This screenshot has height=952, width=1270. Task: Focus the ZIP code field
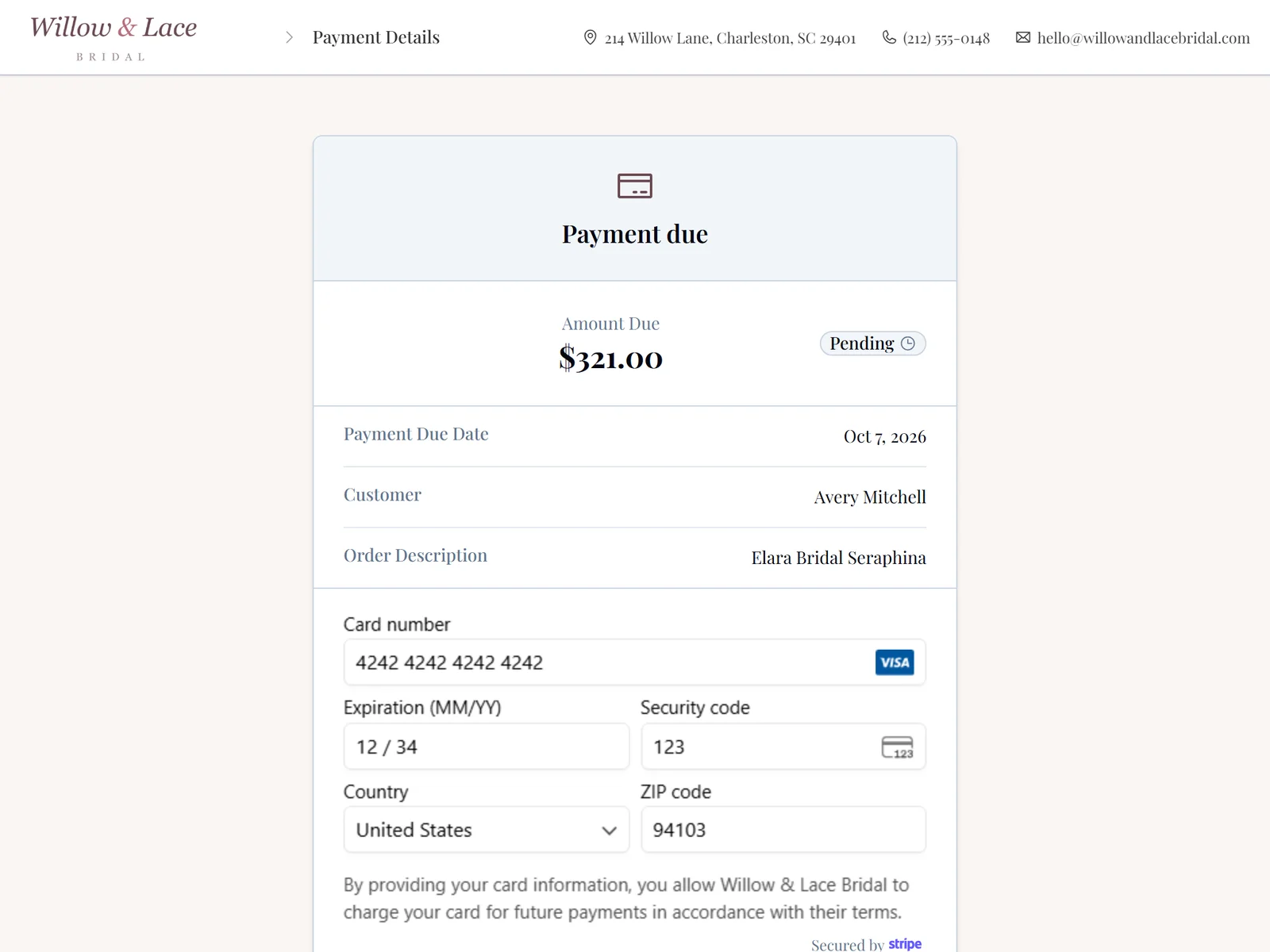tap(783, 830)
